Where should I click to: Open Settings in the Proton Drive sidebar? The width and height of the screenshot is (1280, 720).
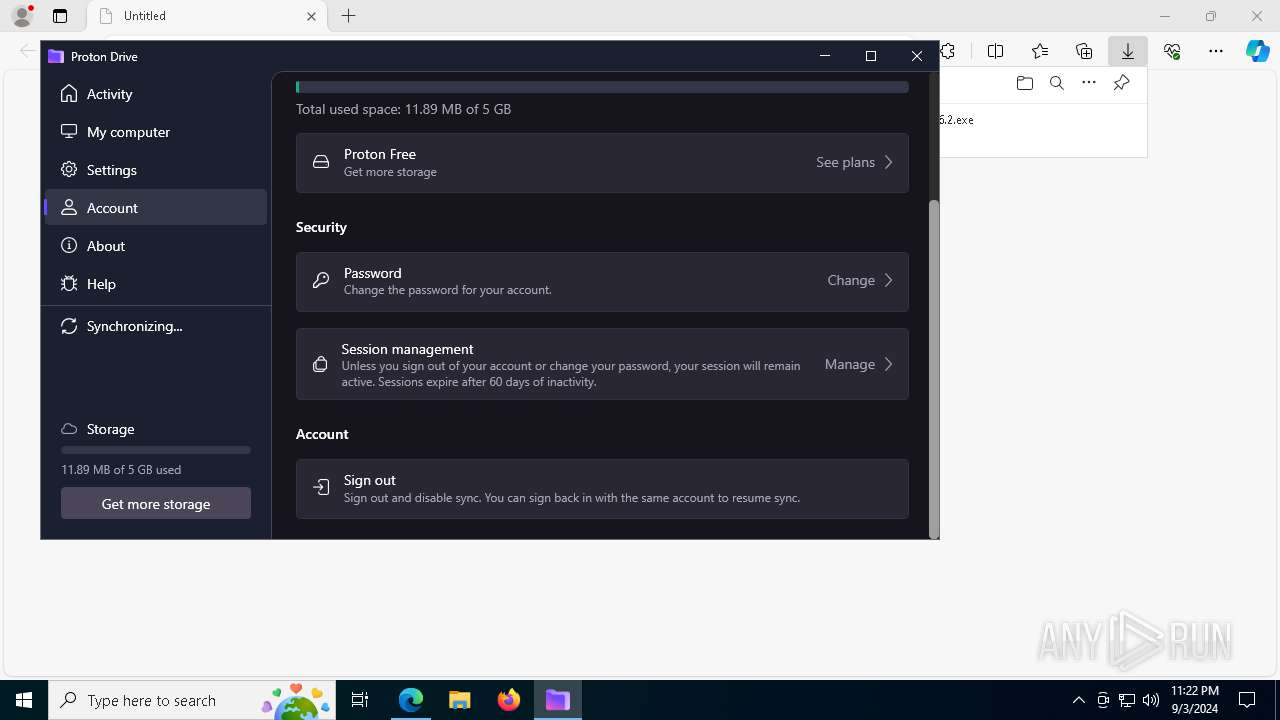click(x=156, y=170)
